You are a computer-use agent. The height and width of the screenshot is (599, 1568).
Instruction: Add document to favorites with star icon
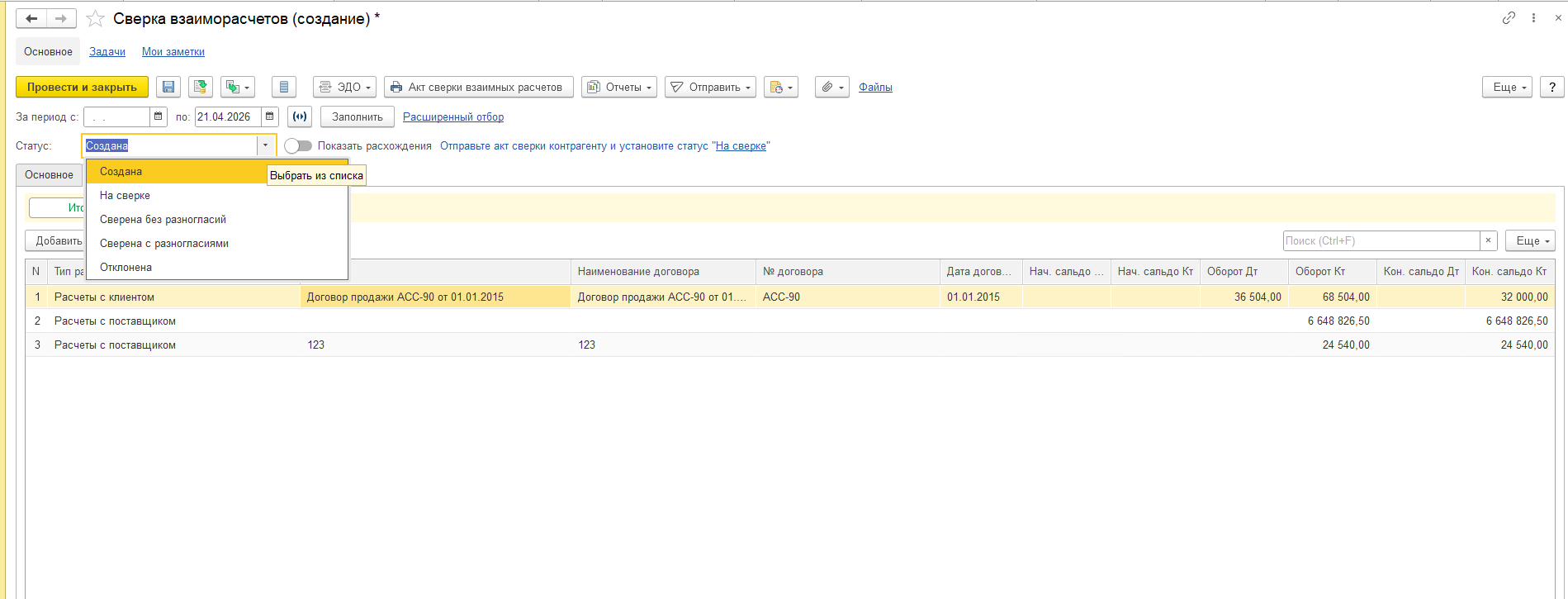pyautogui.click(x=96, y=18)
